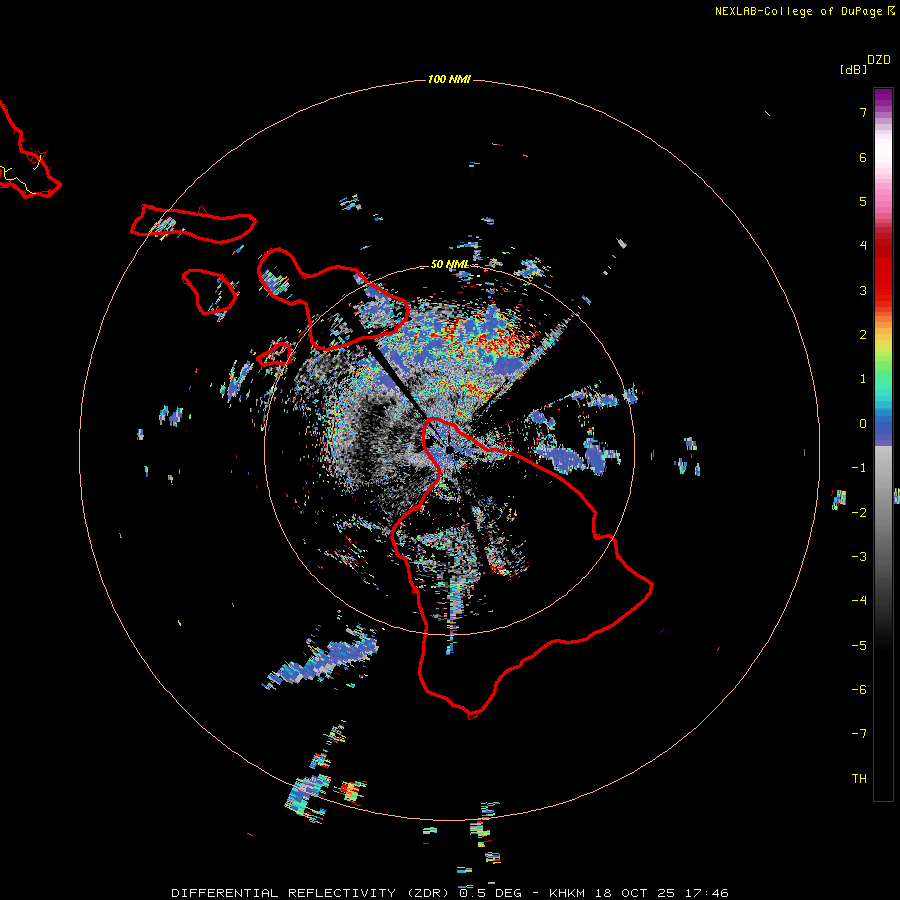
Task: Click the KHKM station identifier in the caption
Action: tap(567, 893)
